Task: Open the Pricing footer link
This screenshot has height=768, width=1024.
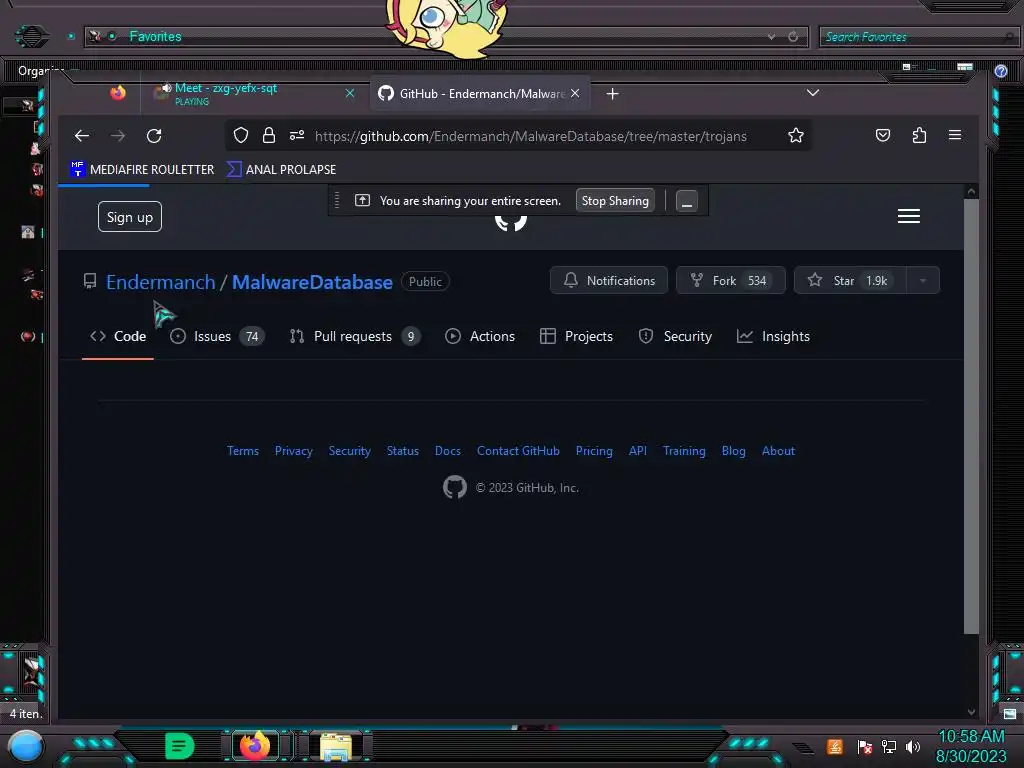Action: 594,451
